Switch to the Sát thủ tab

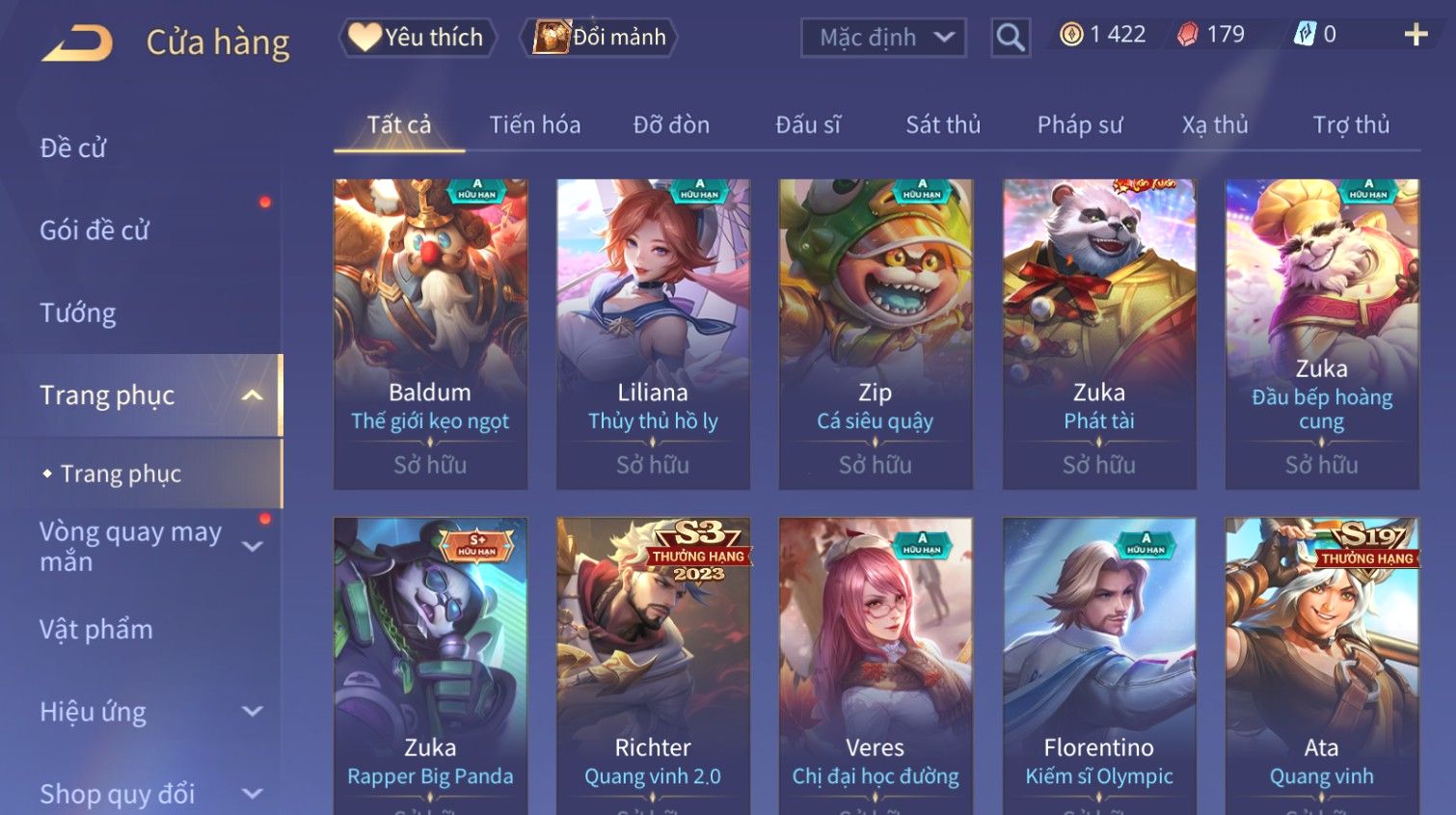tap(943, 125)
